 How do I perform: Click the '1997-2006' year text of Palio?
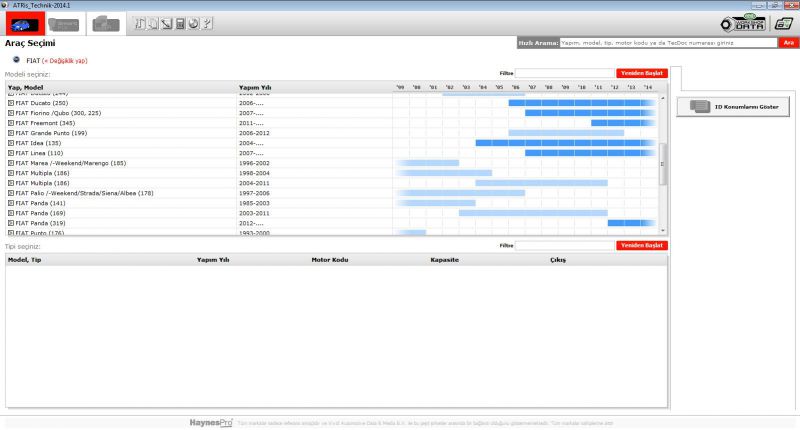tap(254, 193)
